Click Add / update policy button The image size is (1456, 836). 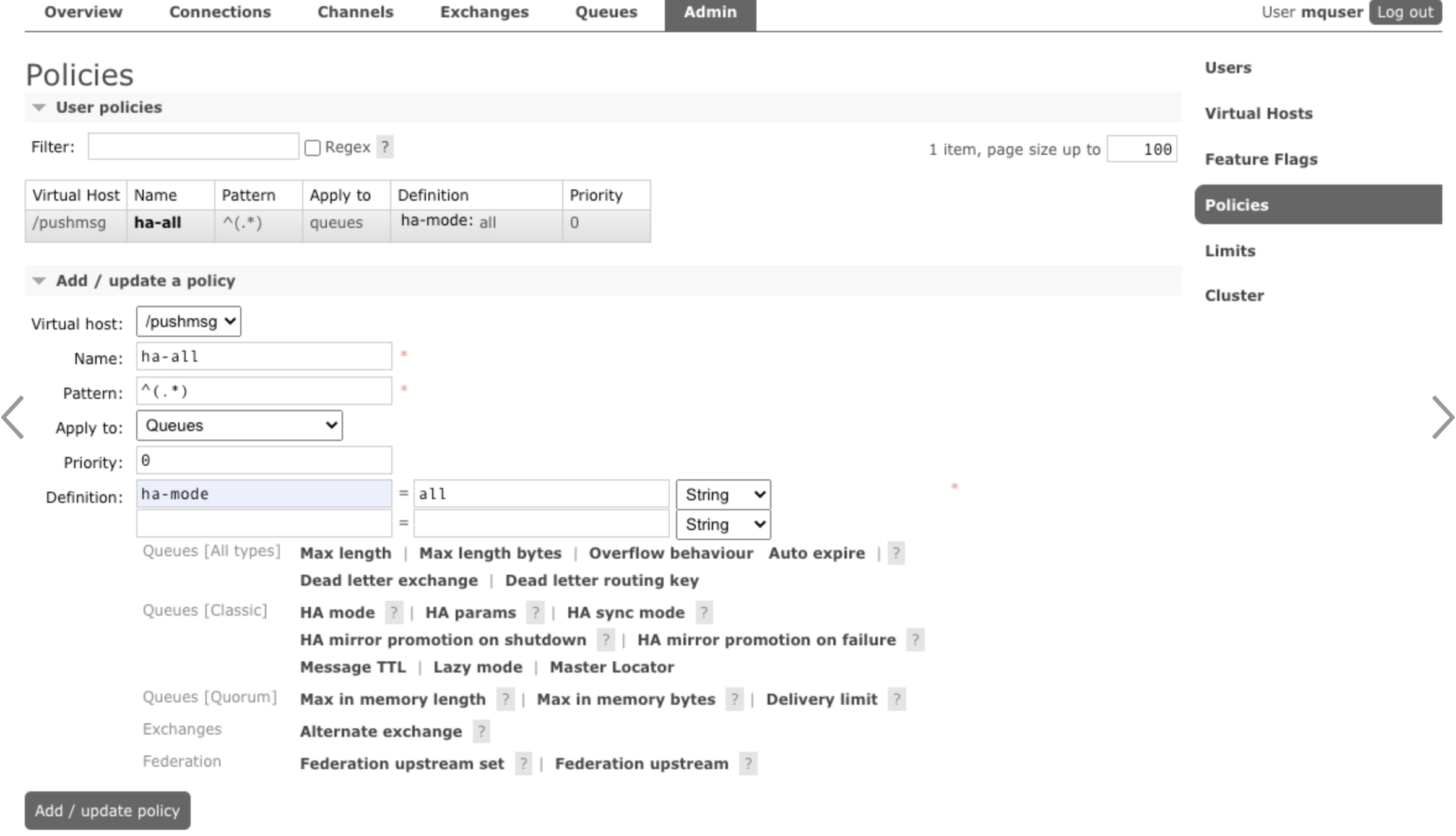(108, 811)
